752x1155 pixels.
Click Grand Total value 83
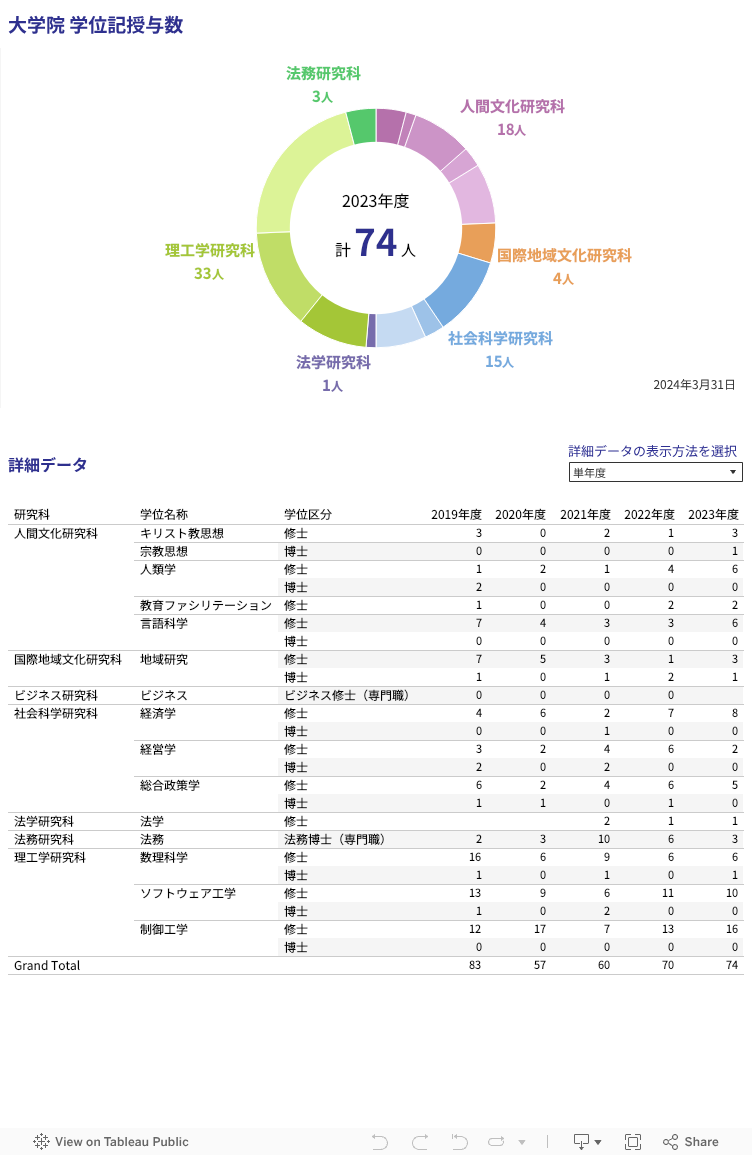(x=475, y=965)
